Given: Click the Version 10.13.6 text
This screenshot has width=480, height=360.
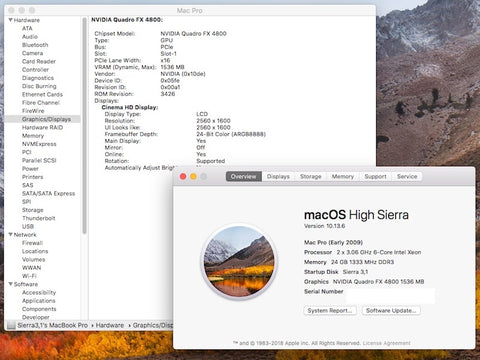Looking at the screenshot, I should coord(324,226).
